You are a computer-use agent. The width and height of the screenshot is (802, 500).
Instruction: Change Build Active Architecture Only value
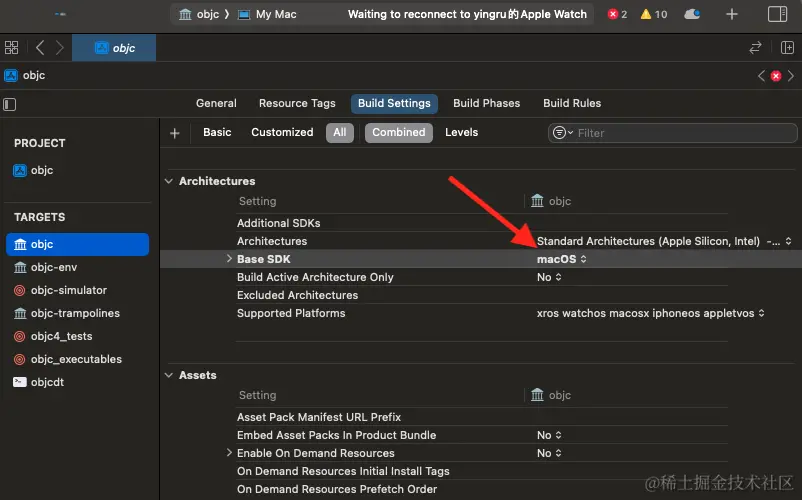pyautogui.click(x=549, y=277)
